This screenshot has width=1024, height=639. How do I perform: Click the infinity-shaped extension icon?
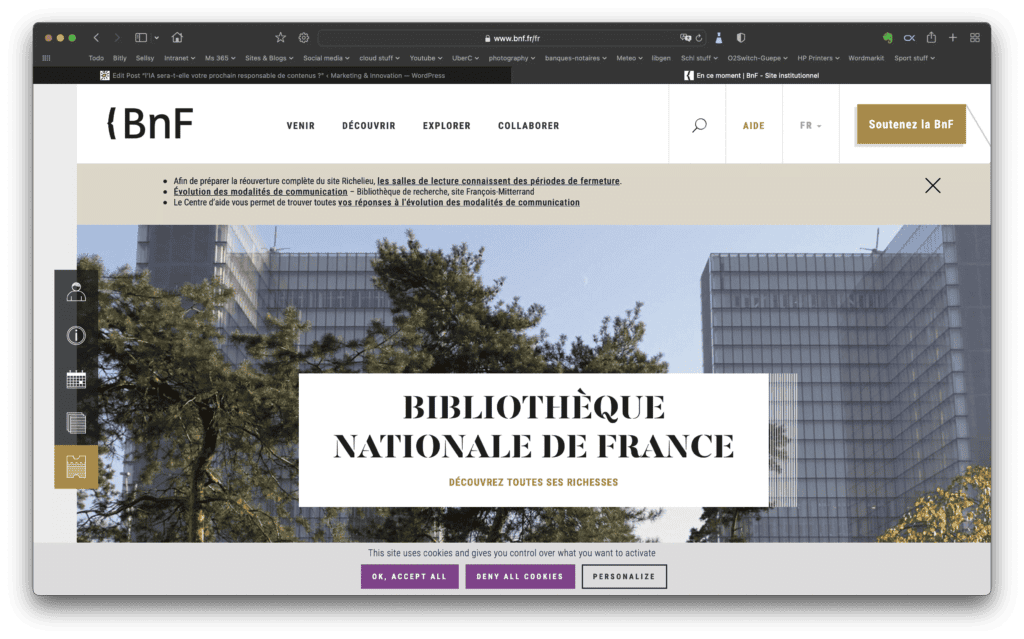(x=909, y=38)
